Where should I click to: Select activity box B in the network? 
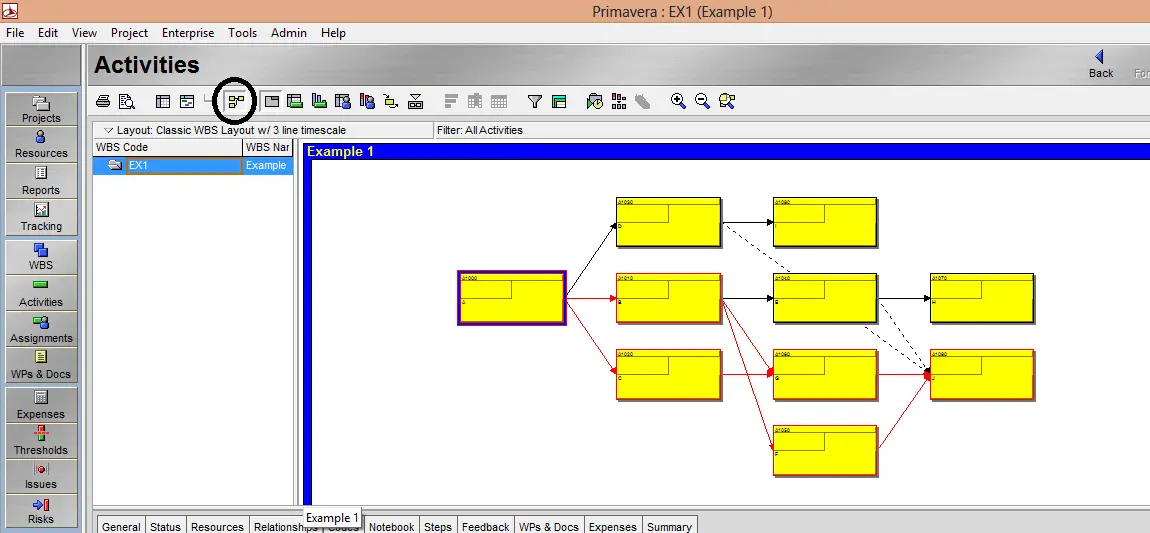coord(669,298)
